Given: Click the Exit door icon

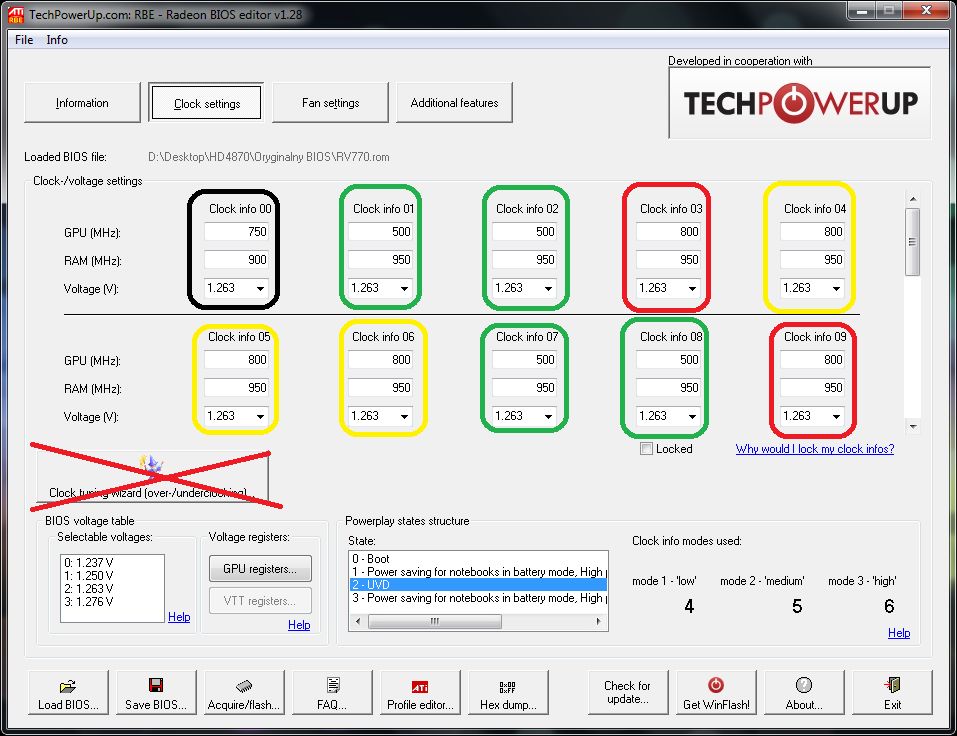Looking at the screenshot, I should (892, 685).
